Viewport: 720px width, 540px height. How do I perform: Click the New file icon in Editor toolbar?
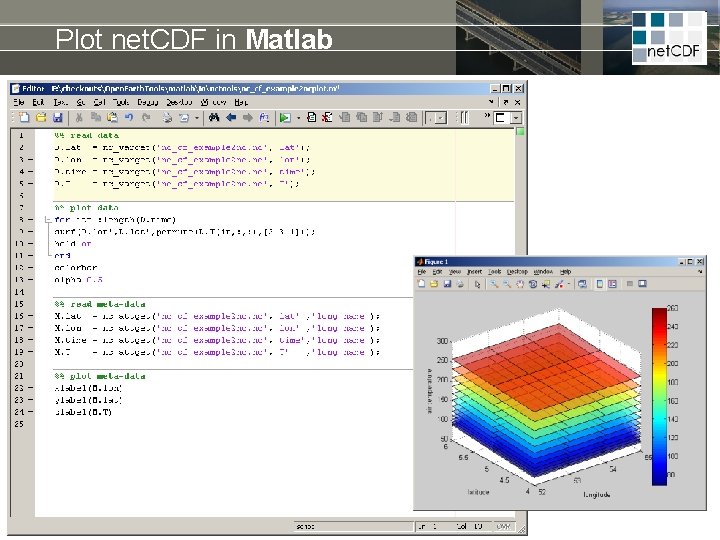tap(24, 118)
